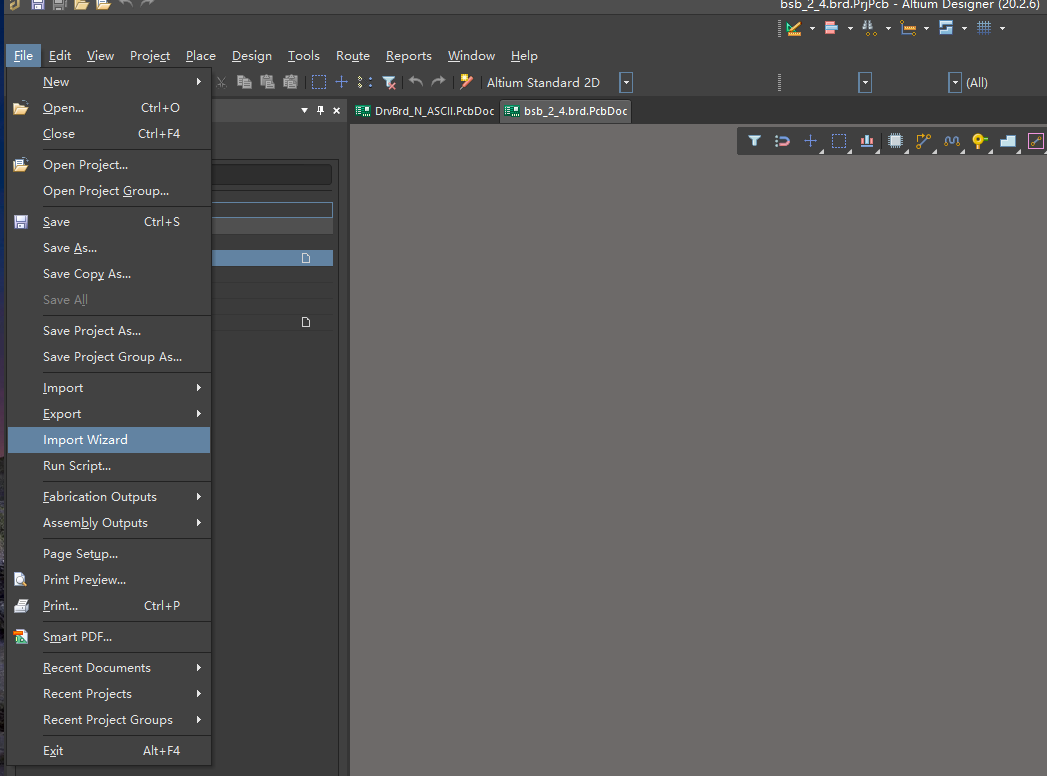Click Move Objects cross icon on active bar
This screenshot has height=776, width=1047.
(811, 141)
